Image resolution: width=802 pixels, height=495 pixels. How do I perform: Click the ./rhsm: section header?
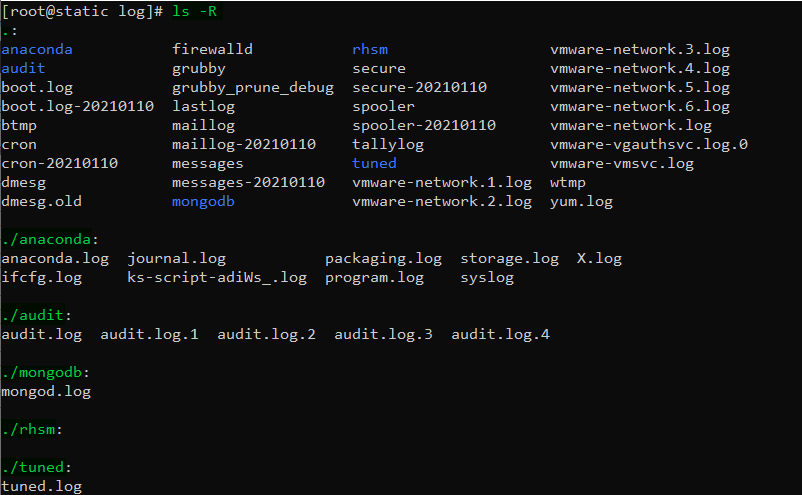[32, 429]
